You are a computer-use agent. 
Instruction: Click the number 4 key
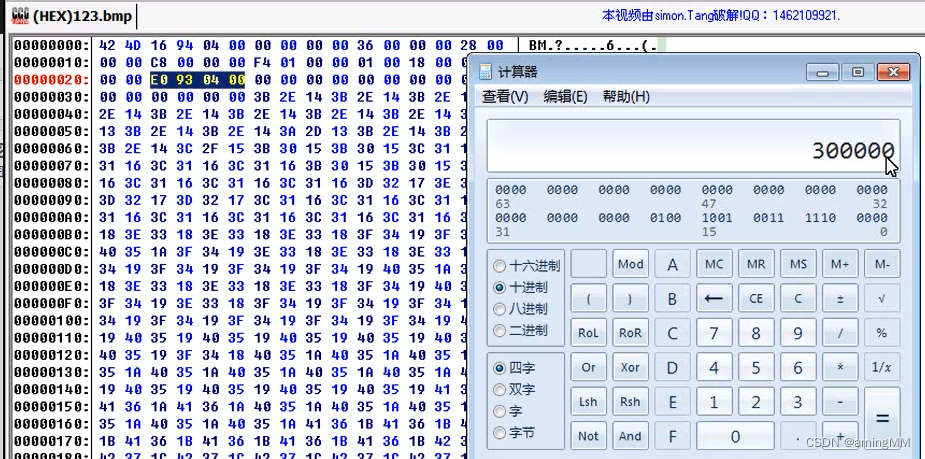tap(714, 367)
